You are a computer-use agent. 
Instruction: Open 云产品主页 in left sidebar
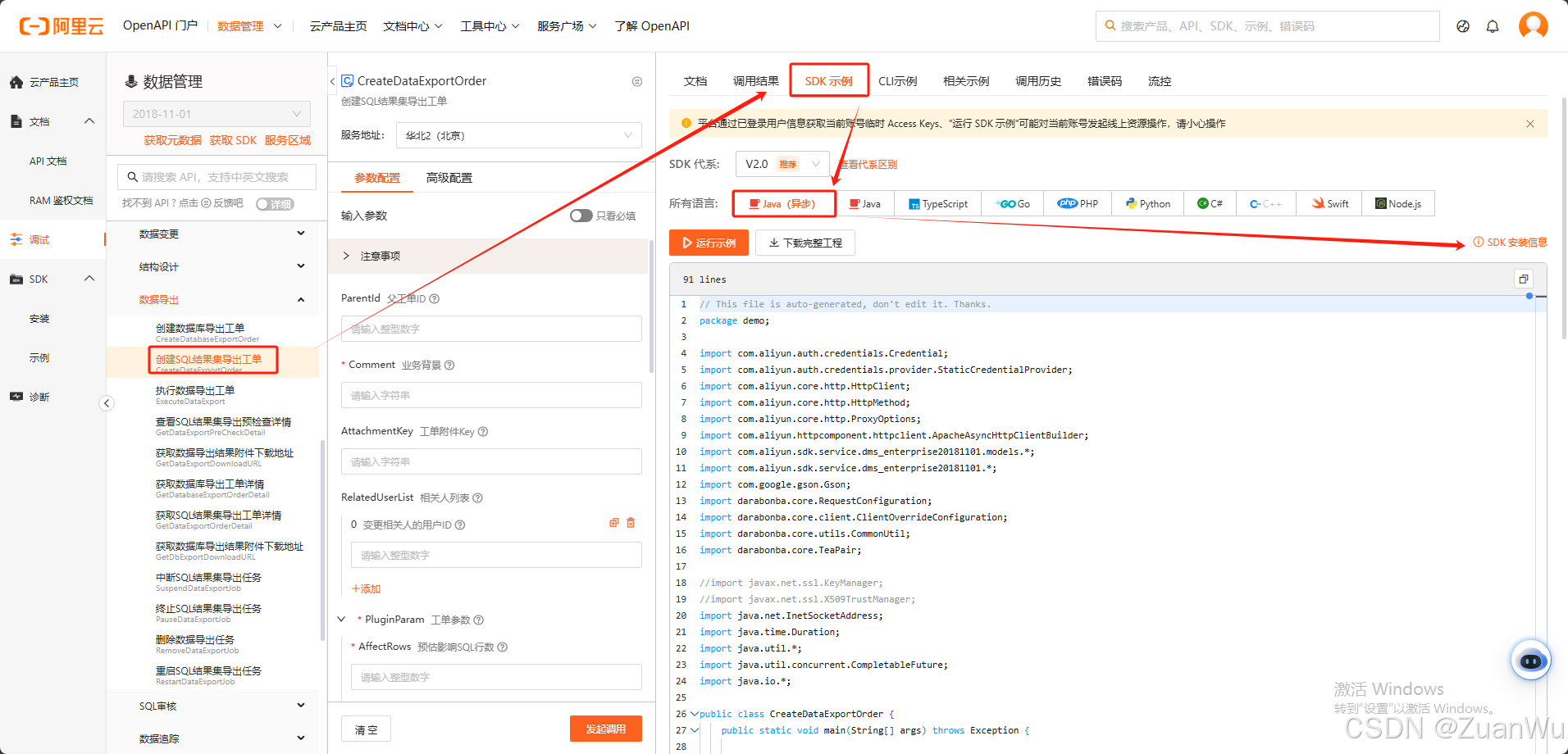[x=53, y=82]
